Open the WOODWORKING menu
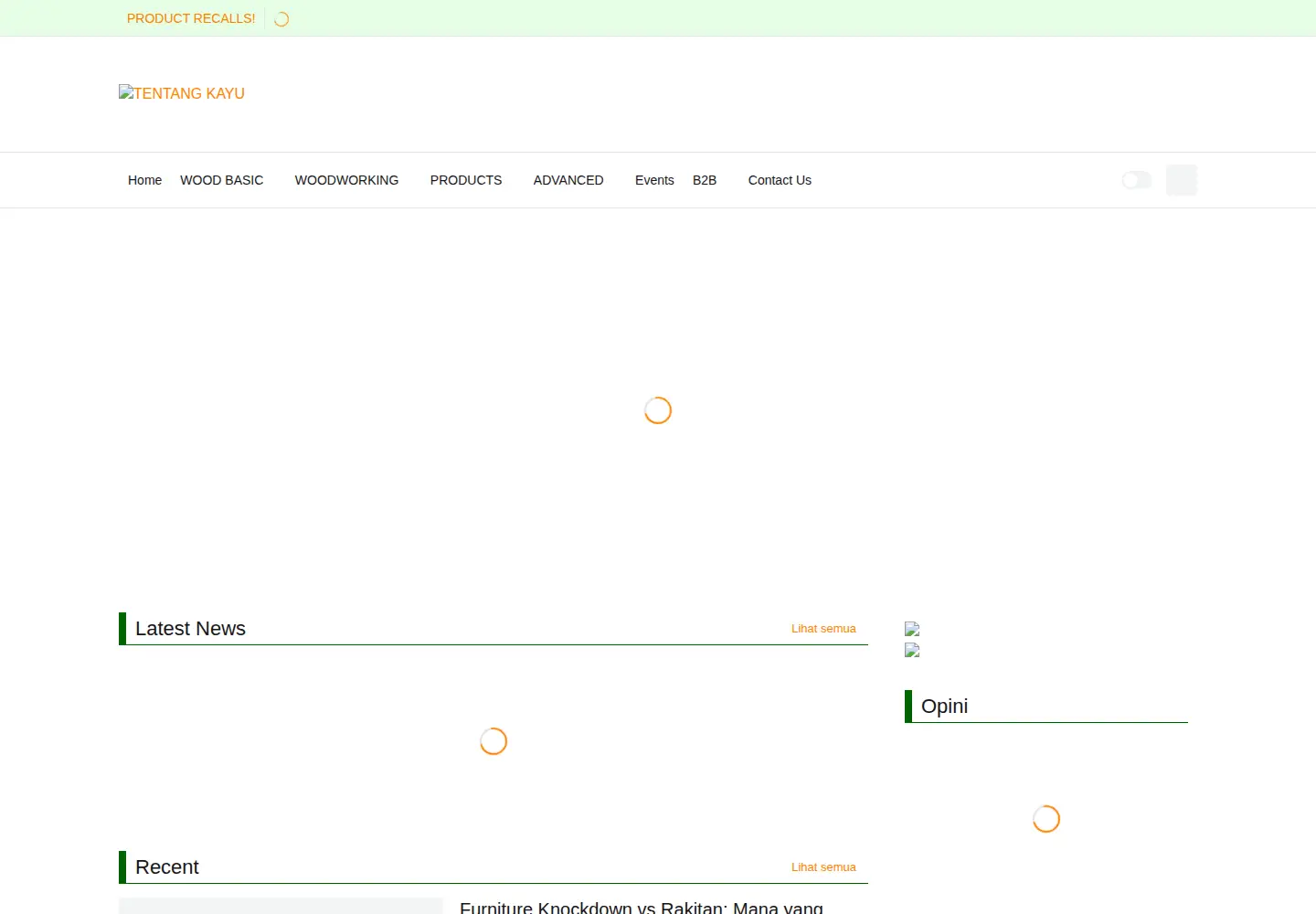The image size is (1316, 914). (x=346, y=180)
